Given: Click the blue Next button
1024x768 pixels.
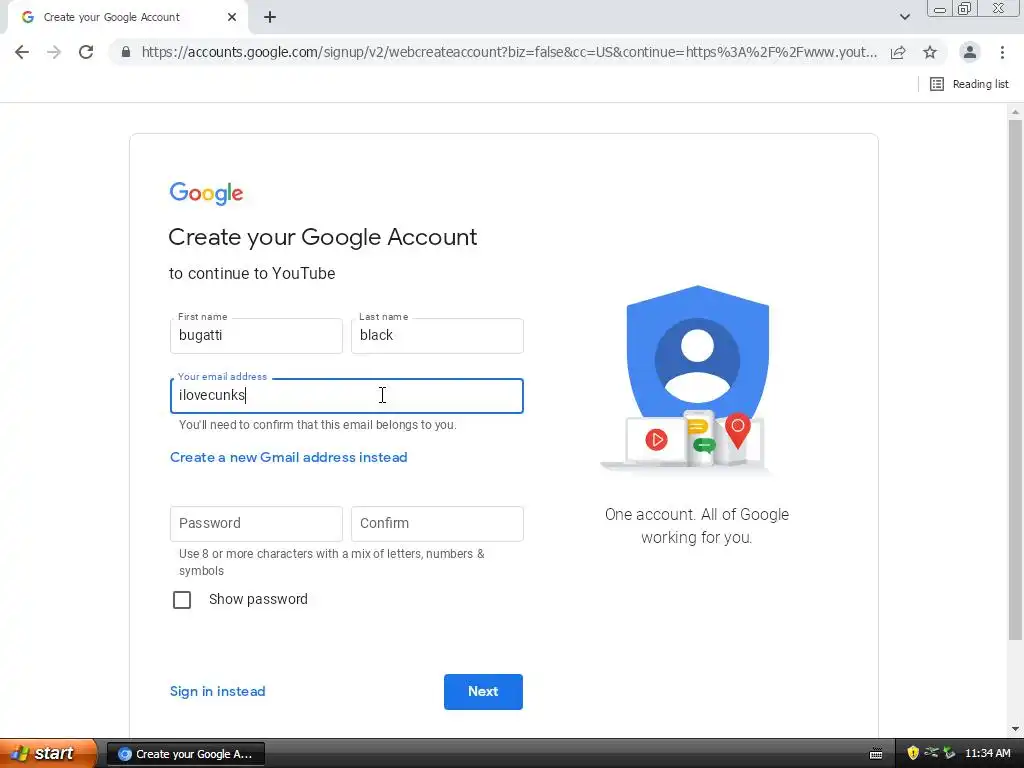Looking at the screenshot, I should (483, 692).
